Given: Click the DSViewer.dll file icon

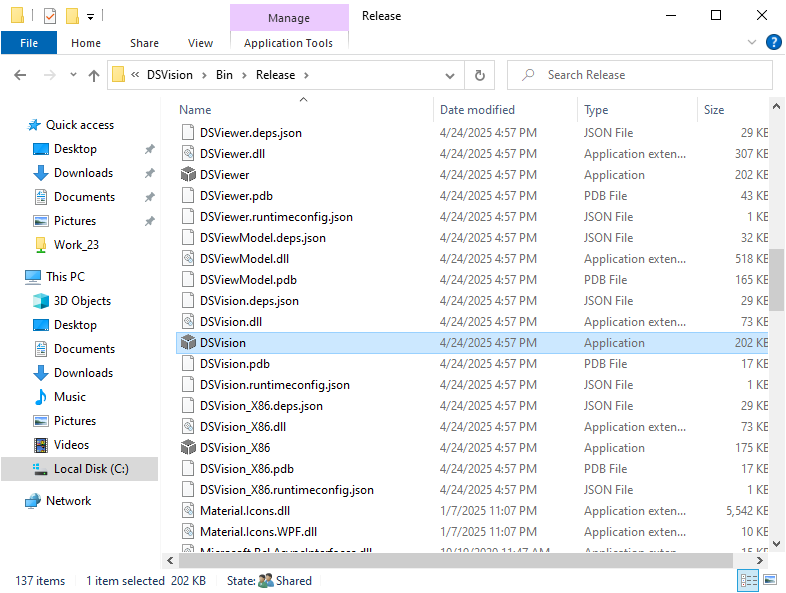Looking at the screenshot, I should [x=188, y=153].
